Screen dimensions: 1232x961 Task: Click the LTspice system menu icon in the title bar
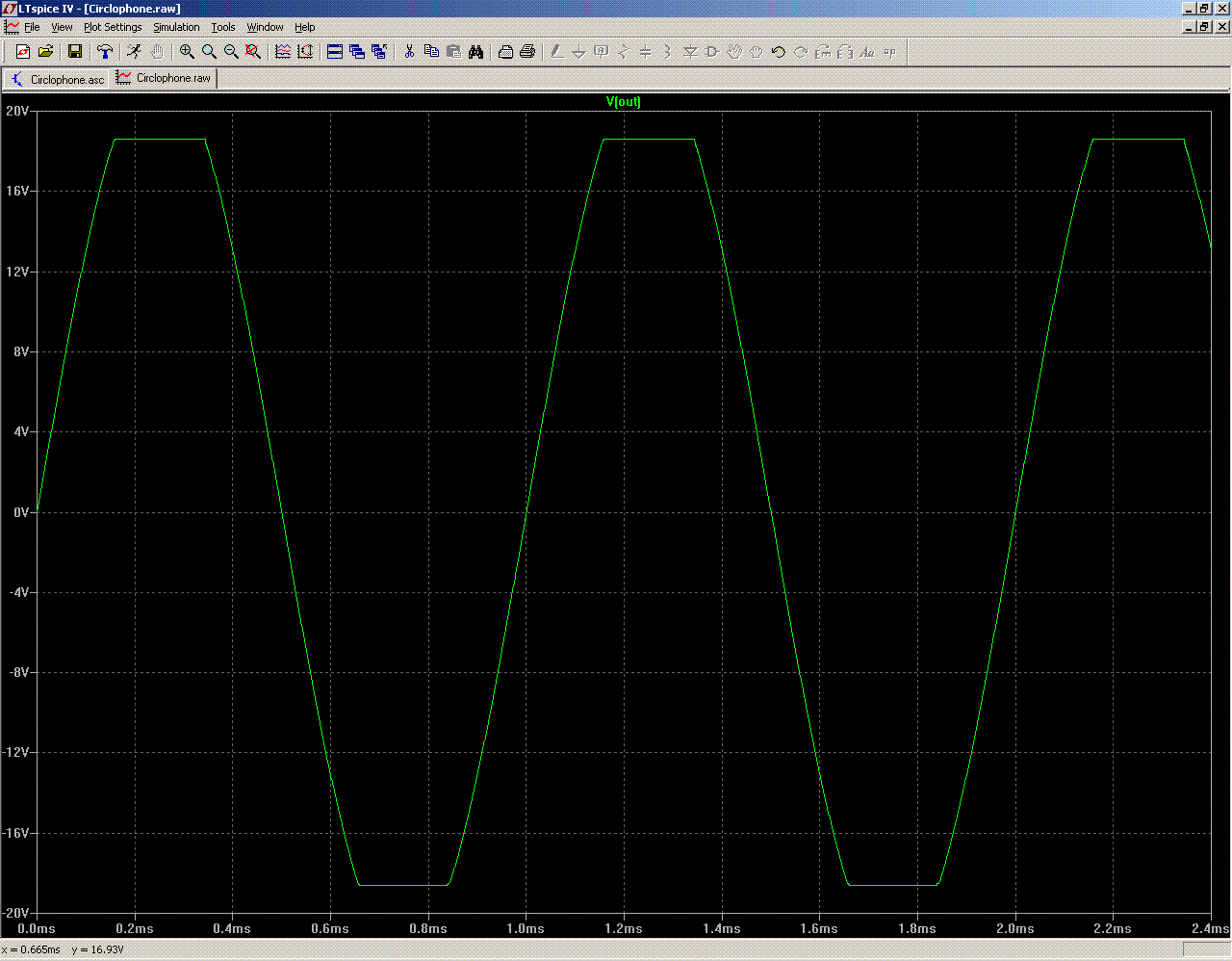[11, 9]
